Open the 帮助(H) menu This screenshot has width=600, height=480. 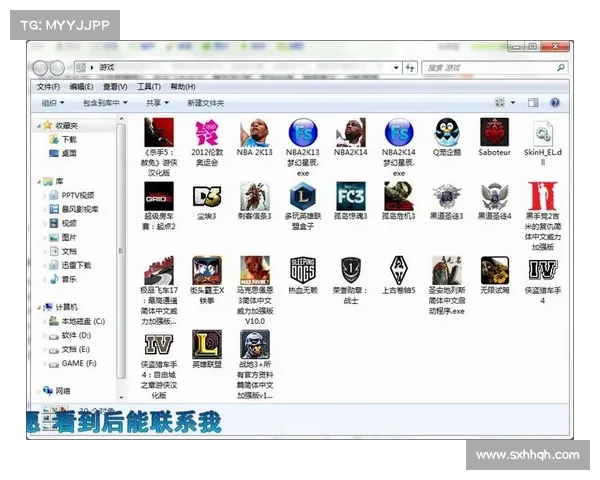click(x=183, y=87)
